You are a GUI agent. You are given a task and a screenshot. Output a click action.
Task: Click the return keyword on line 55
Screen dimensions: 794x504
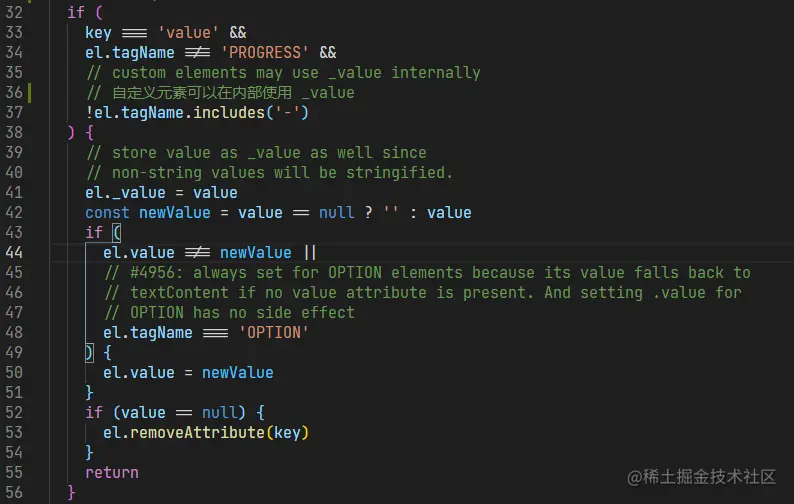coord(111,473)
